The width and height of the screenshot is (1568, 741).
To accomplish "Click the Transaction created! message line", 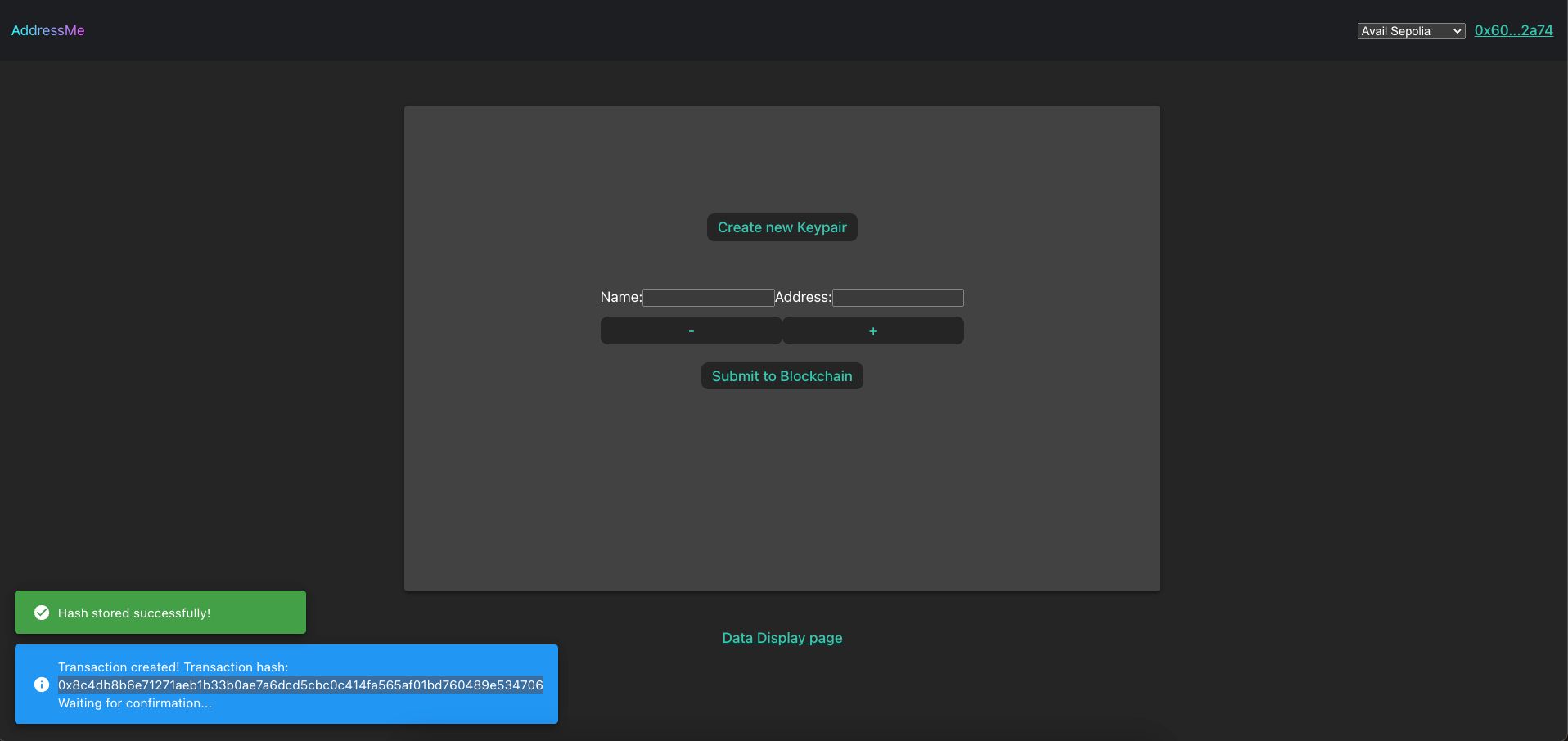I will [173, 667].
